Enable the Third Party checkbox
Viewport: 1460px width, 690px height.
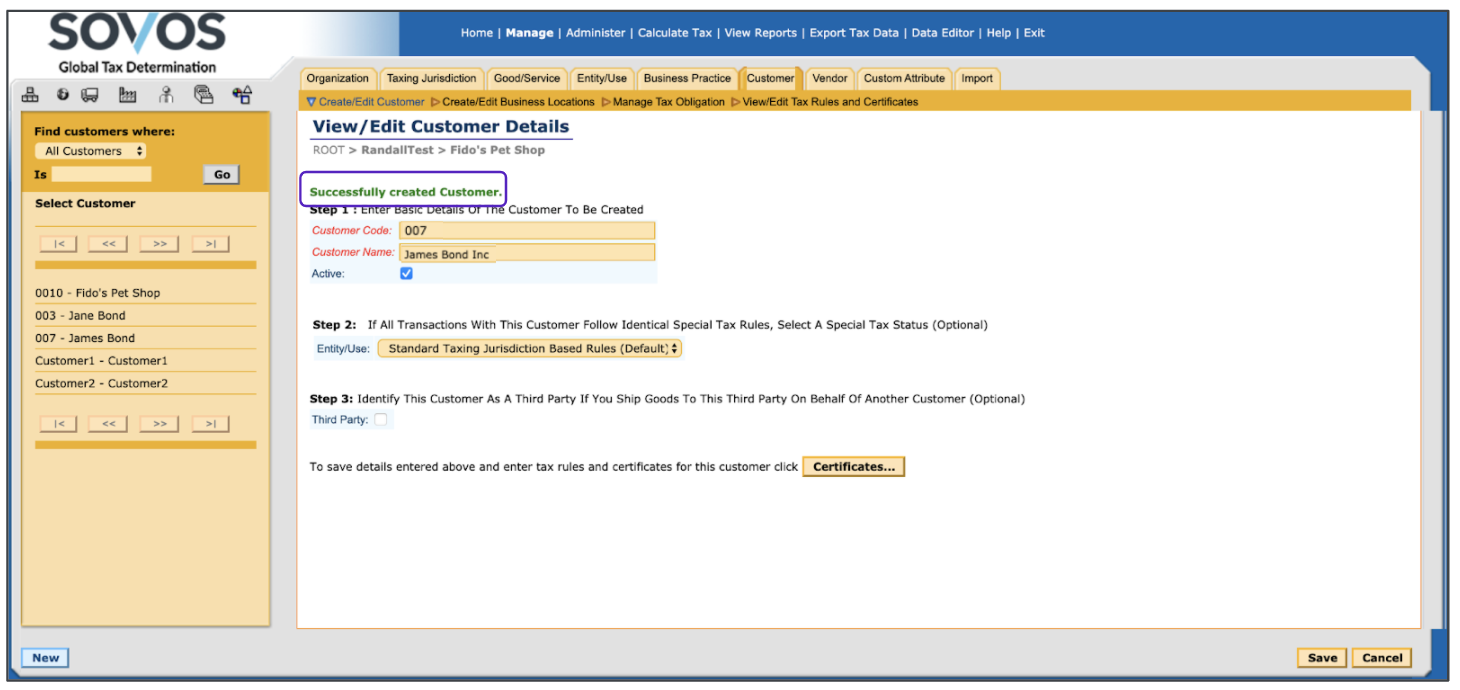click(380, 420)
